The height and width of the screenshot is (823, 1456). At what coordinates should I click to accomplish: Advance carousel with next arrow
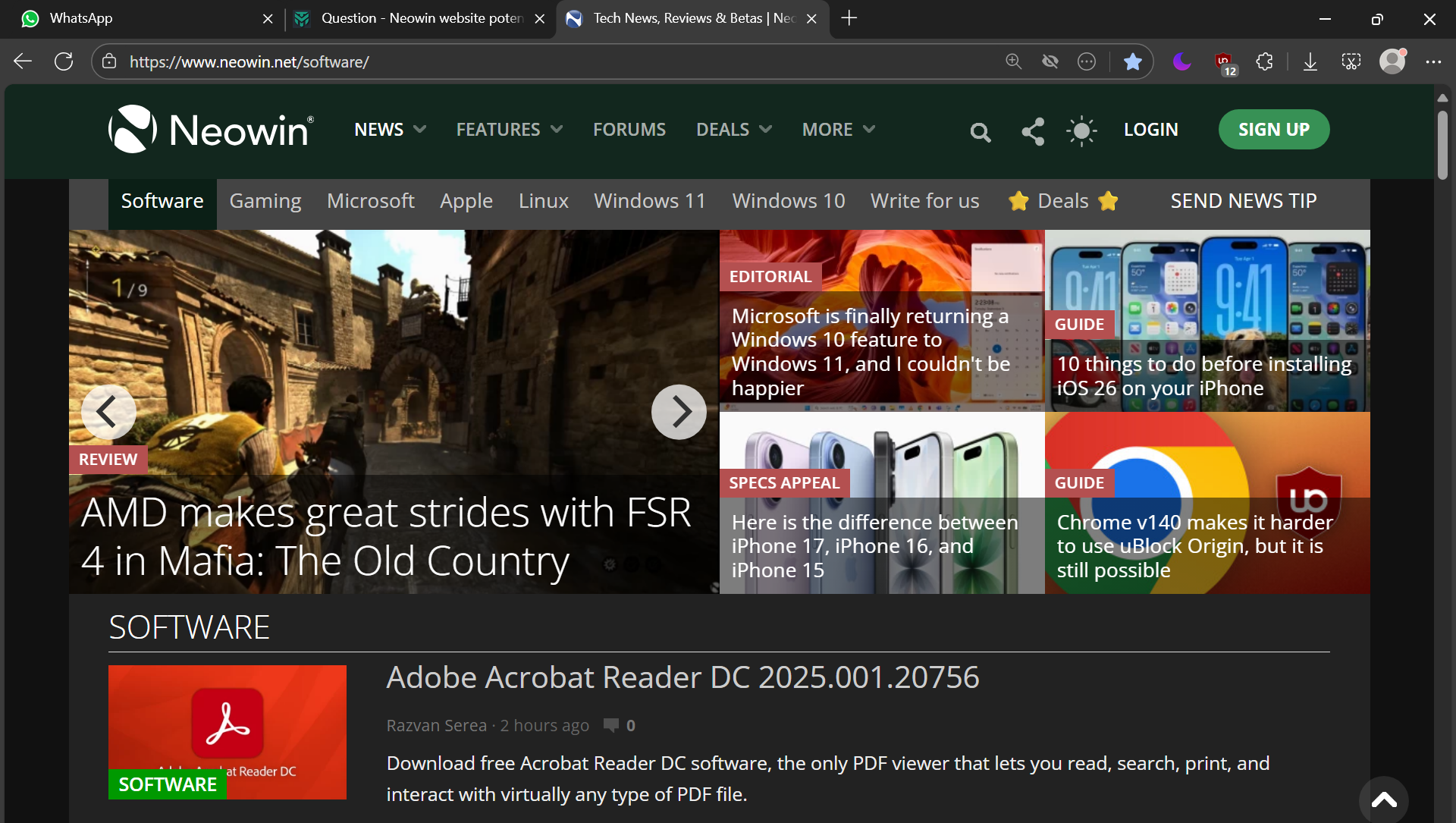(x=678, y=412)
